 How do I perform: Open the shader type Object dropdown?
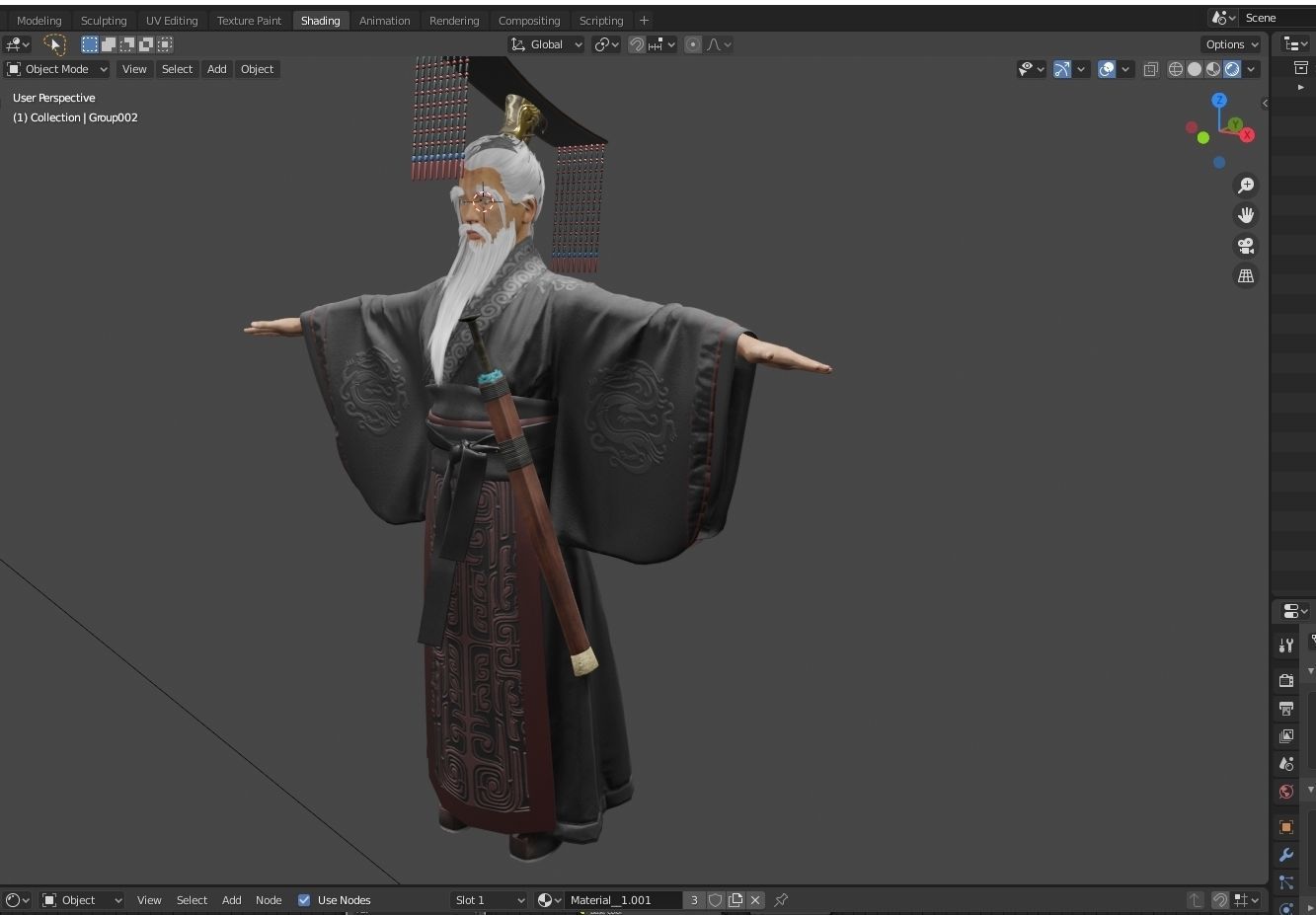click(83, 900)
